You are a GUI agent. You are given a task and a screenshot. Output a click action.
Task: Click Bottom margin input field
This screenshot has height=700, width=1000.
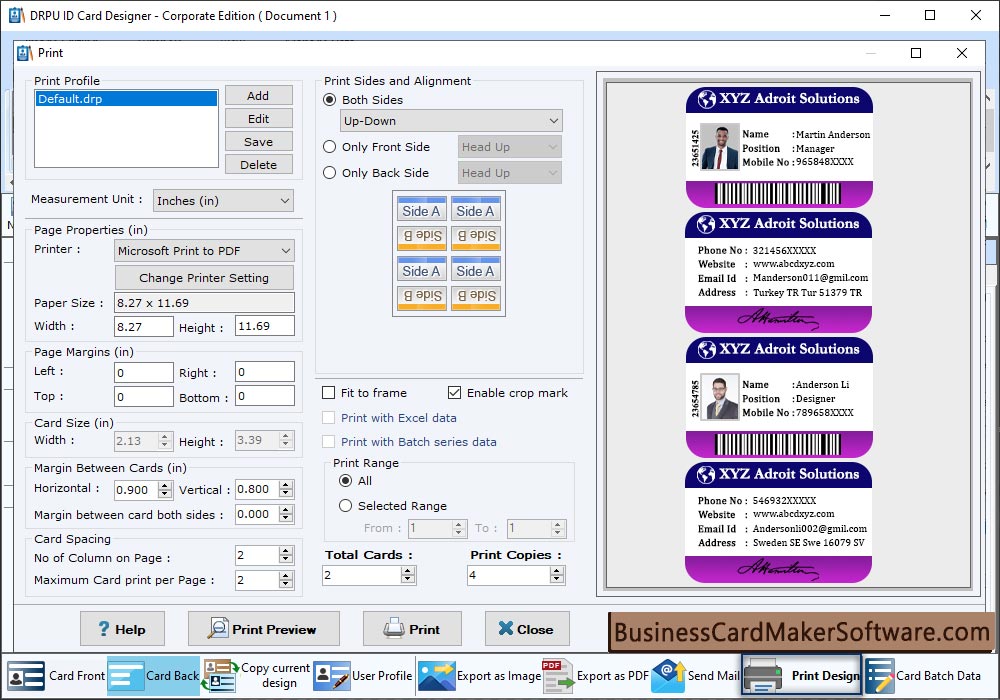pos(265,396)
